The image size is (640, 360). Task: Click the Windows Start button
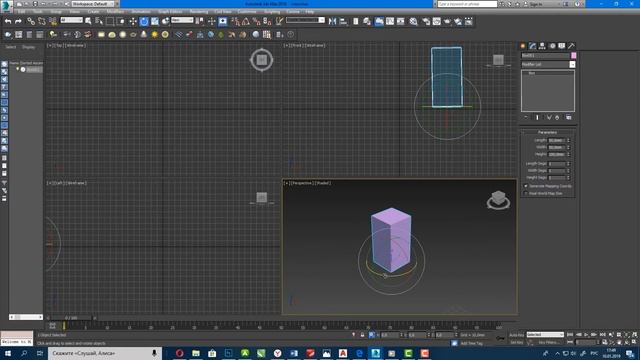[8, 353]
